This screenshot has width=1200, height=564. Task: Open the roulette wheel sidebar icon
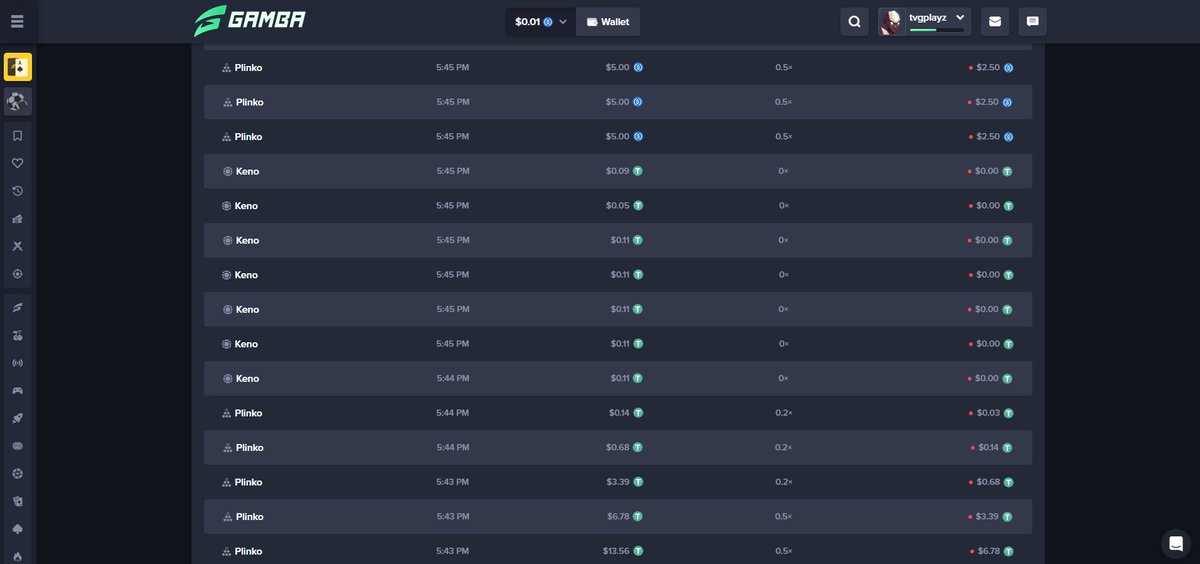(18, 474)
